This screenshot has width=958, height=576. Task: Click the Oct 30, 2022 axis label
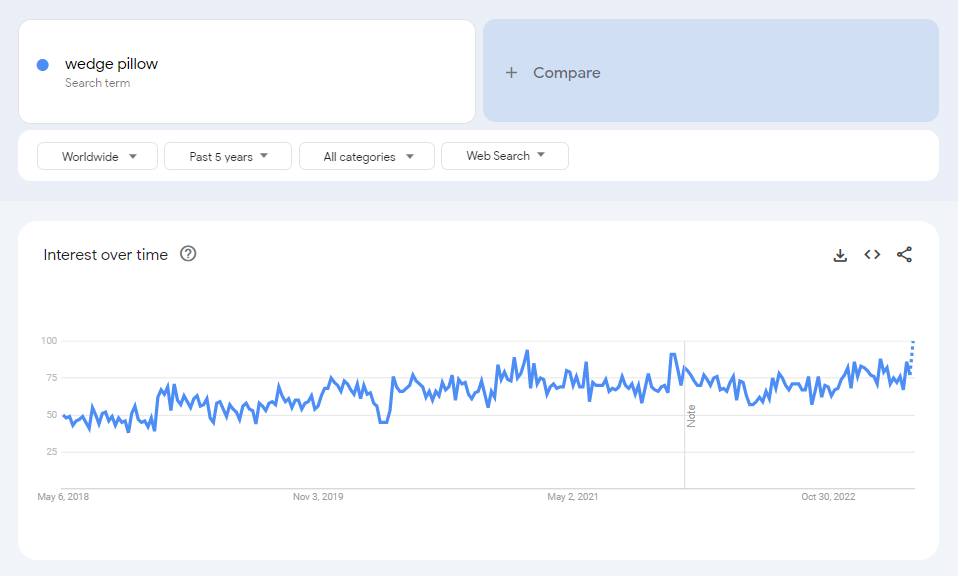pos(830,496)
